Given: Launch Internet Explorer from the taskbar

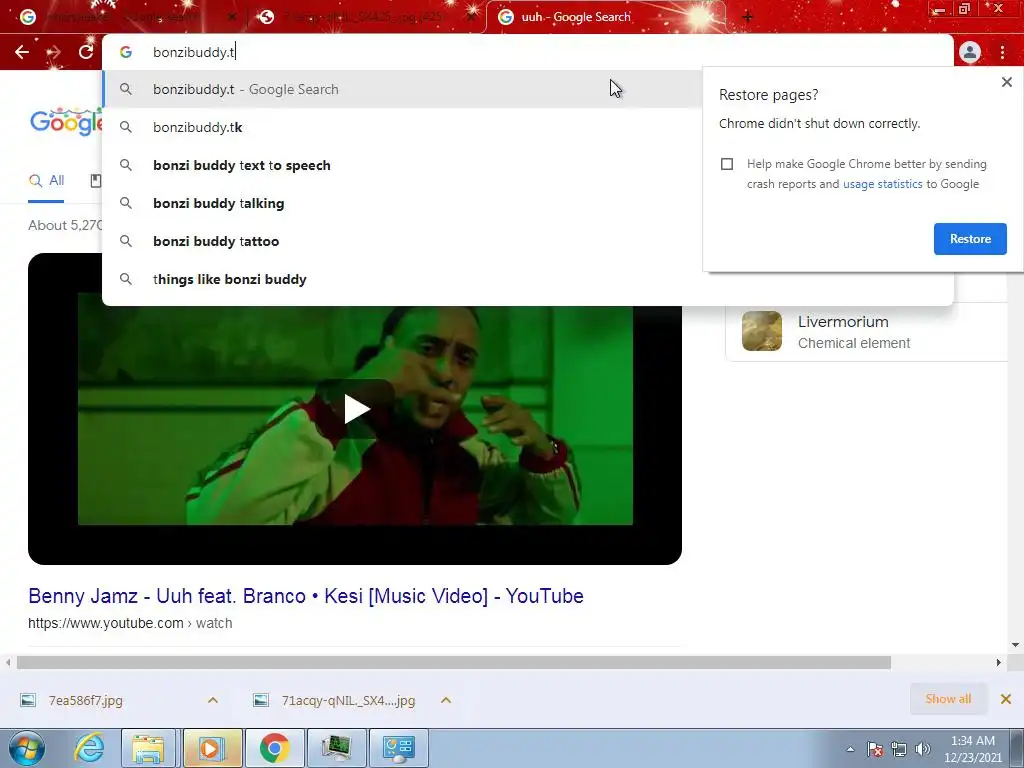Looking at the screenshot, I should coord(89,748).
